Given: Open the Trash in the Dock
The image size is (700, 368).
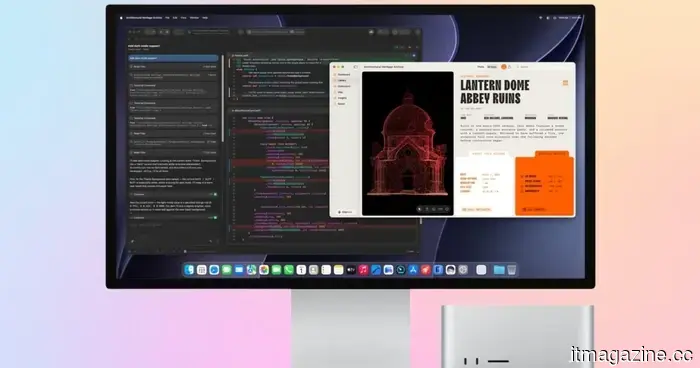Looking at the screenshot, I should [512, 270].
